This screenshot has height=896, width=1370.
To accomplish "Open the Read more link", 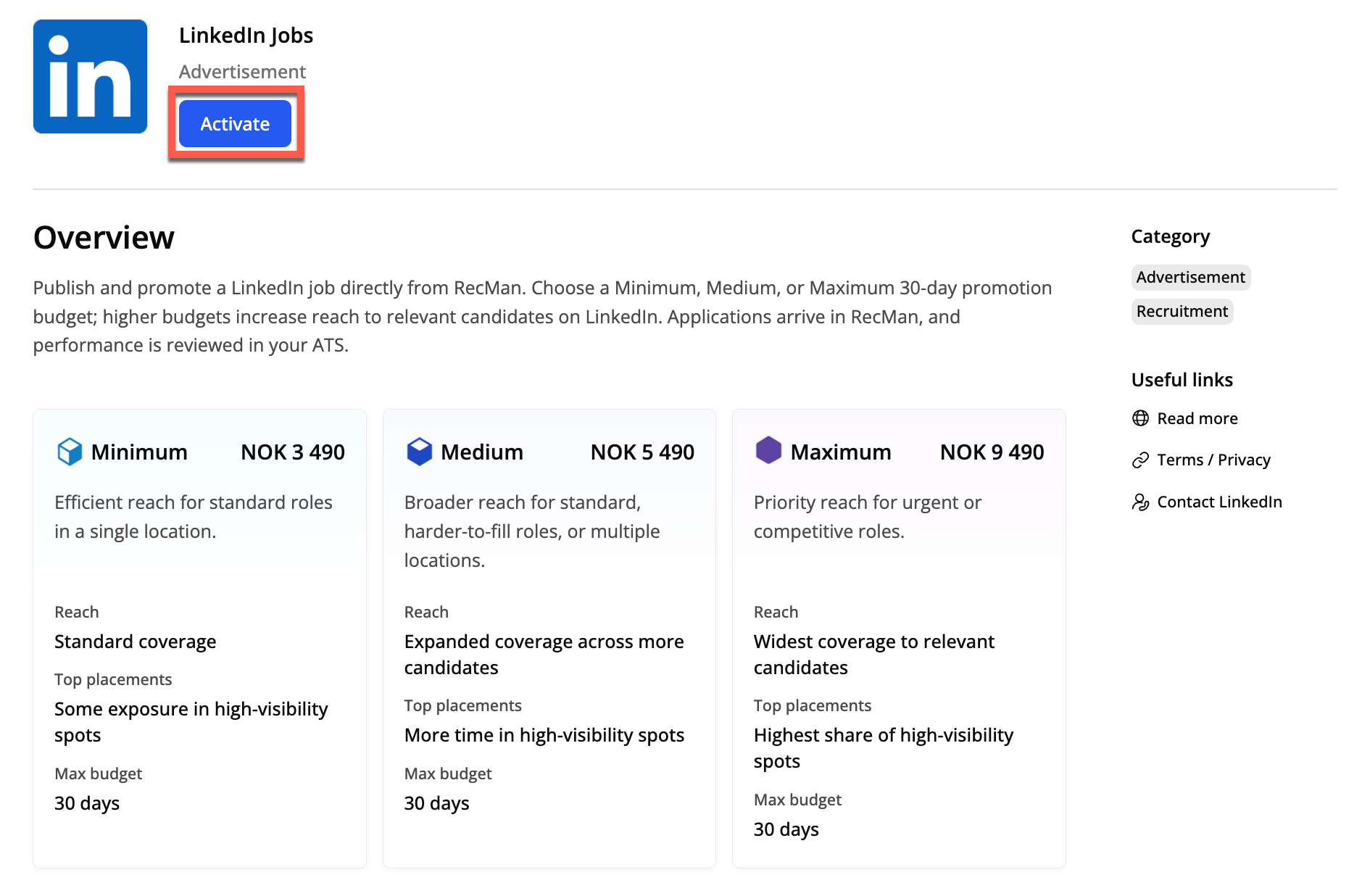I will tap(1197, 418).
